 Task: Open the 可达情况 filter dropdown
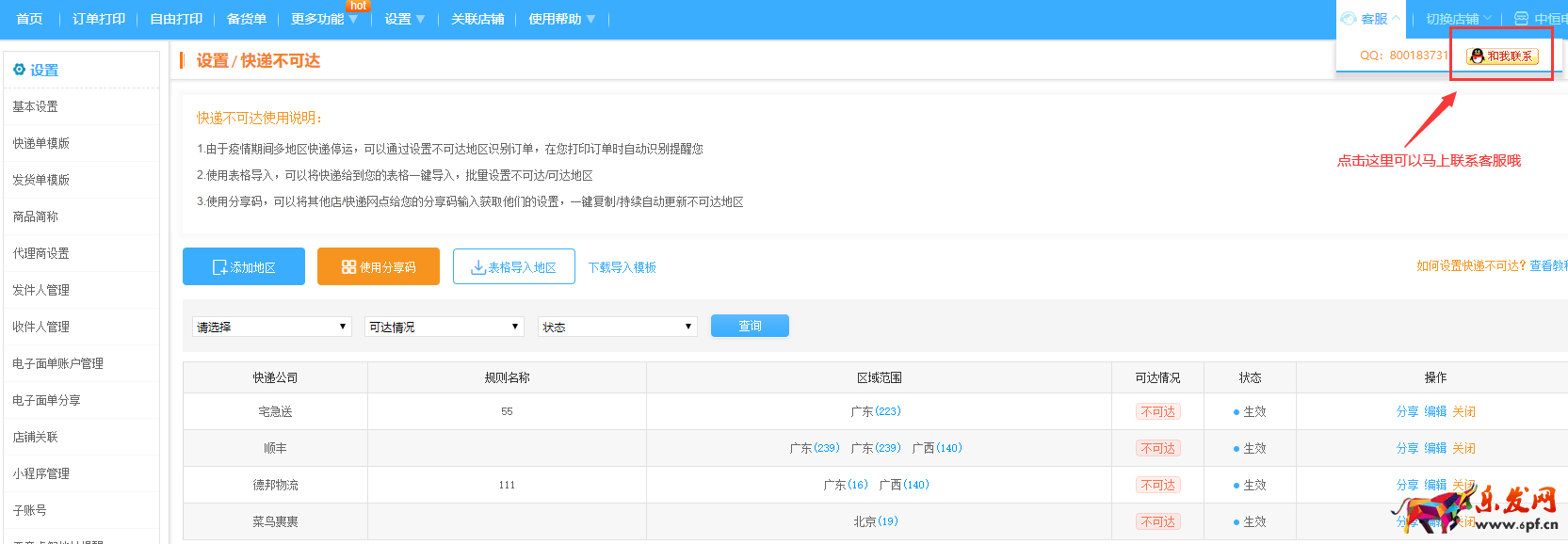click(x=444, y=327)
